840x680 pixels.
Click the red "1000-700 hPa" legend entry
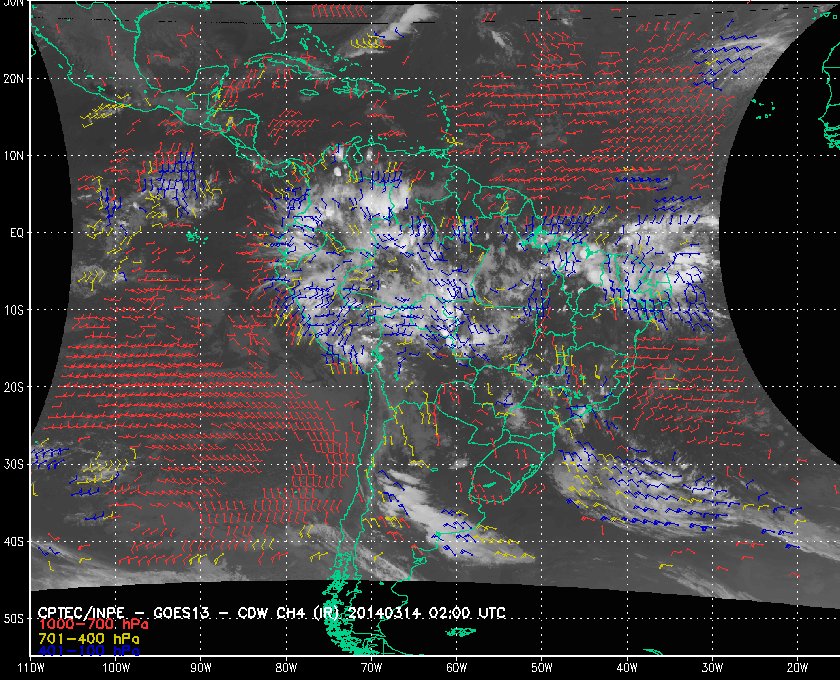coord(93,625)
